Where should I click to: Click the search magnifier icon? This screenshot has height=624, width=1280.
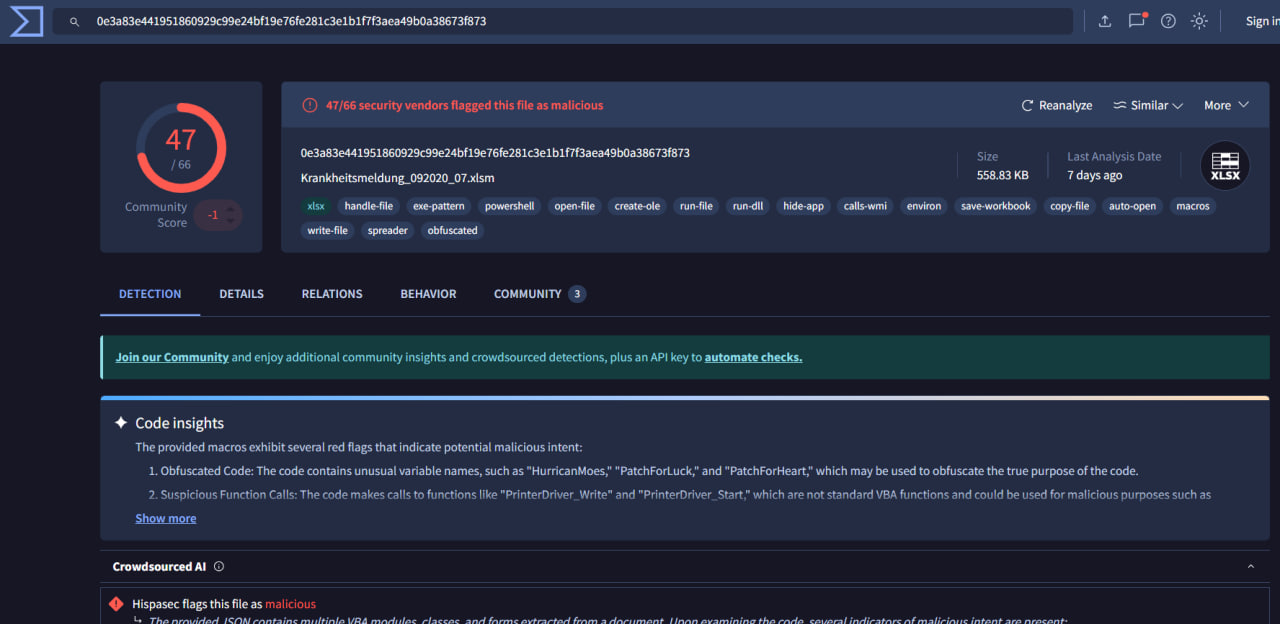75,21
